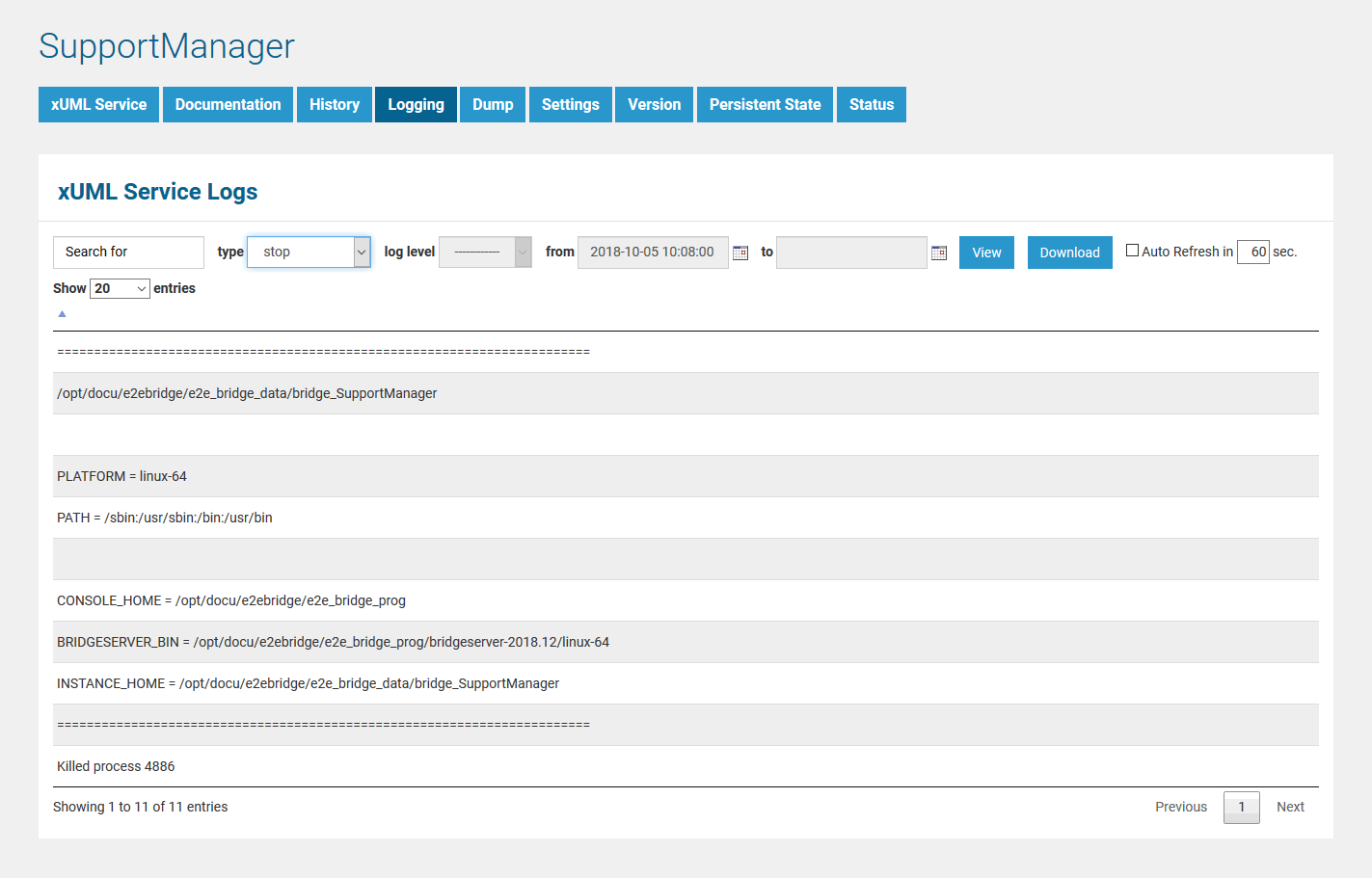Select the Dump tab
This screenshot has height=878, width=1372.
pos(493,105)
